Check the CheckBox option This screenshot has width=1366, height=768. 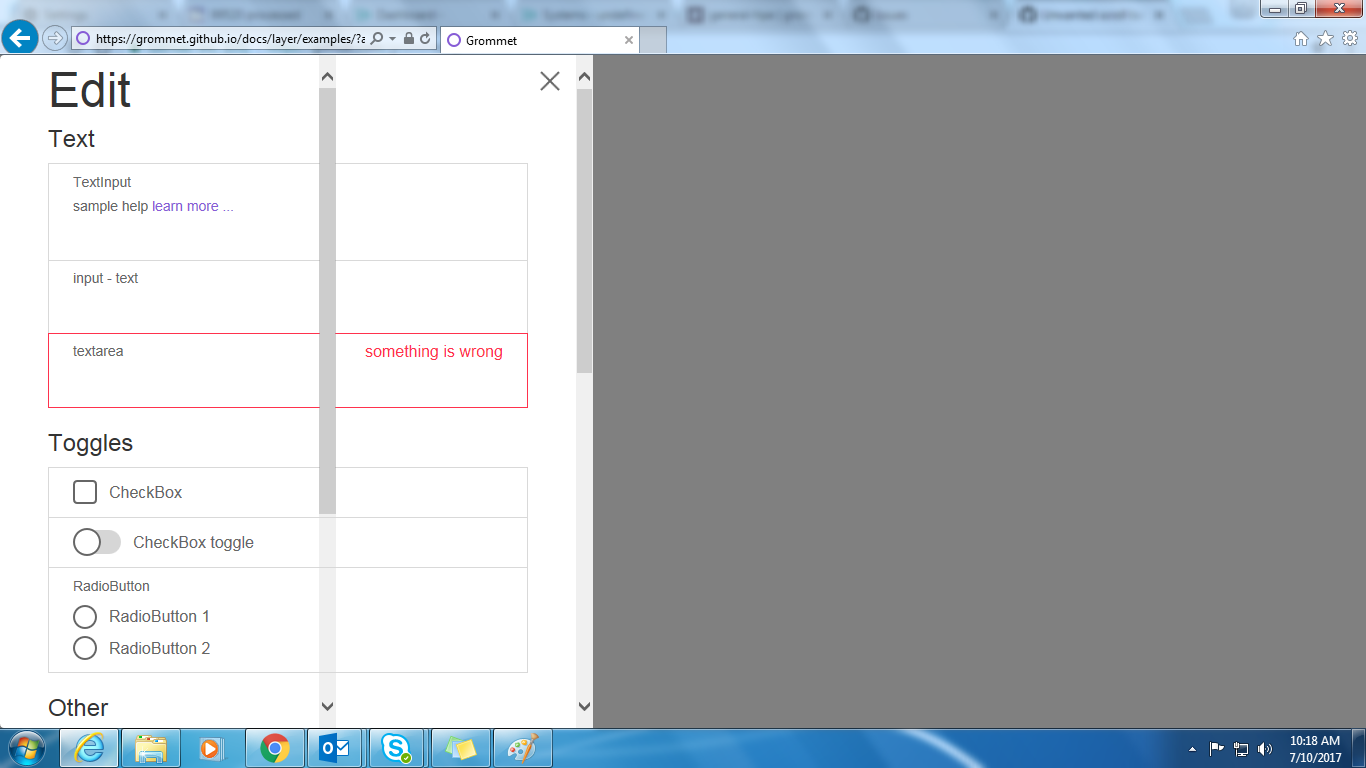tap(85, 492)
